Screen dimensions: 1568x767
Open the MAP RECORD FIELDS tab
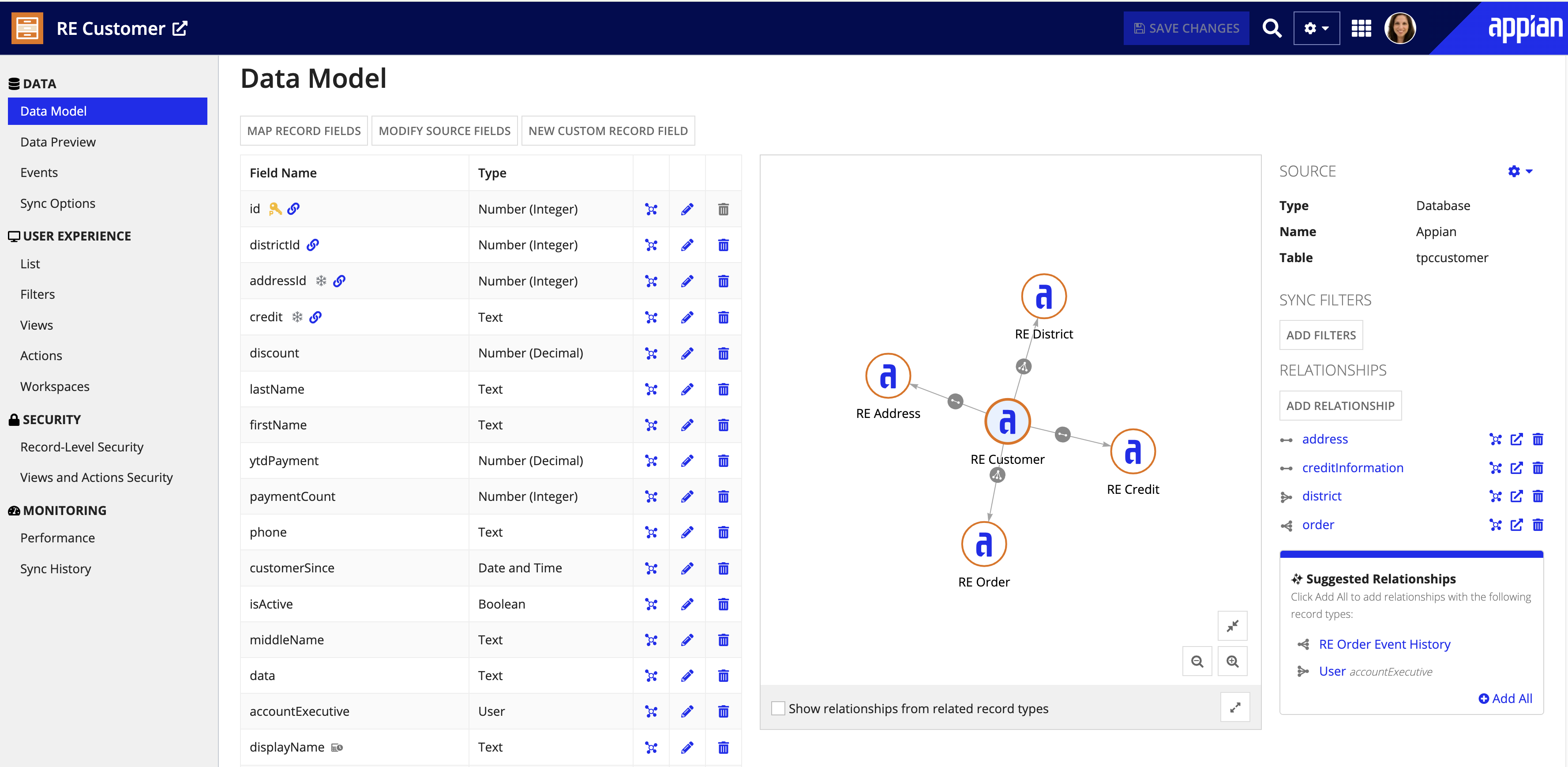[303, 130]
